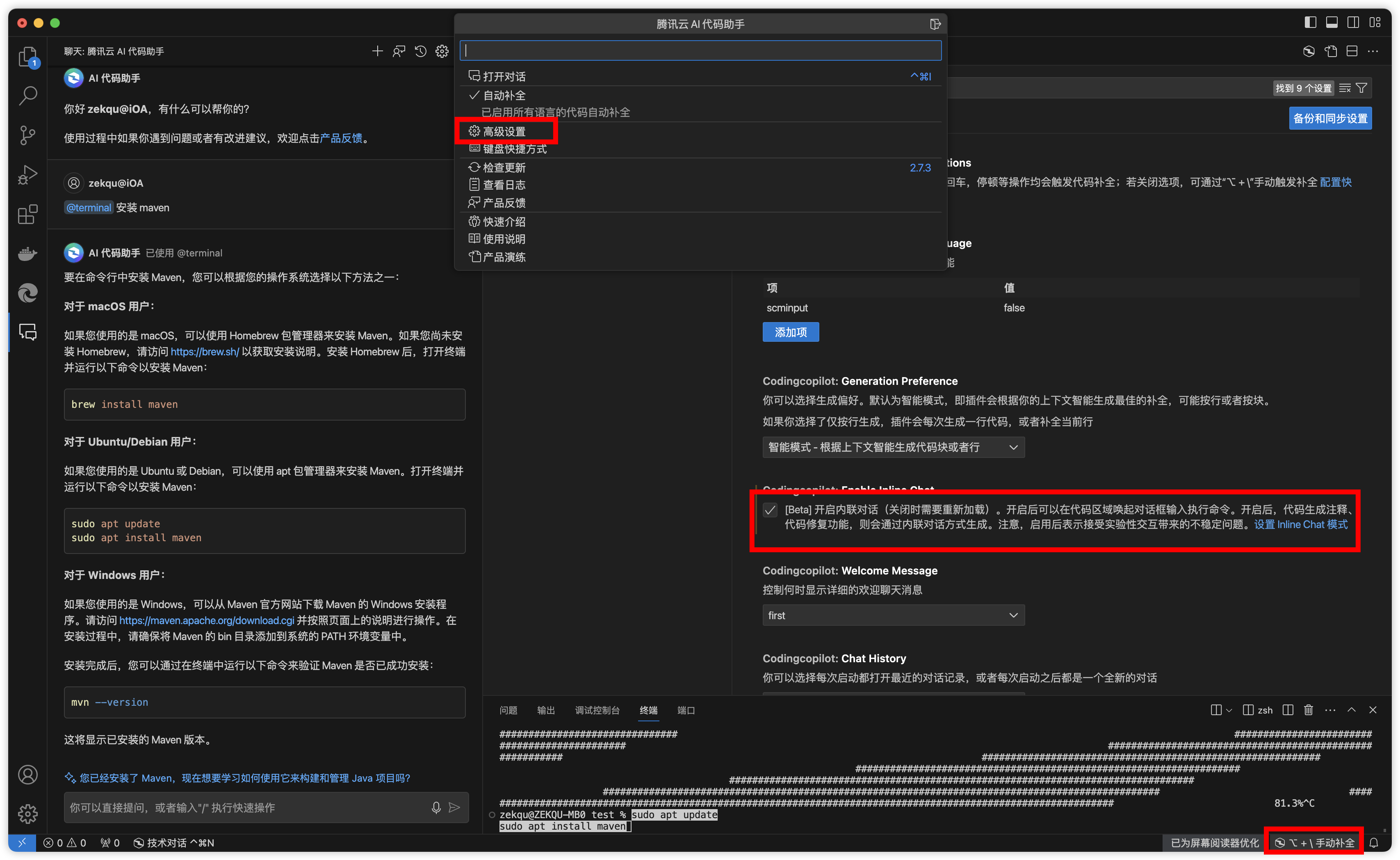
Task: Open the notifications bell in status bar
Action: [x=1374, y=843]
